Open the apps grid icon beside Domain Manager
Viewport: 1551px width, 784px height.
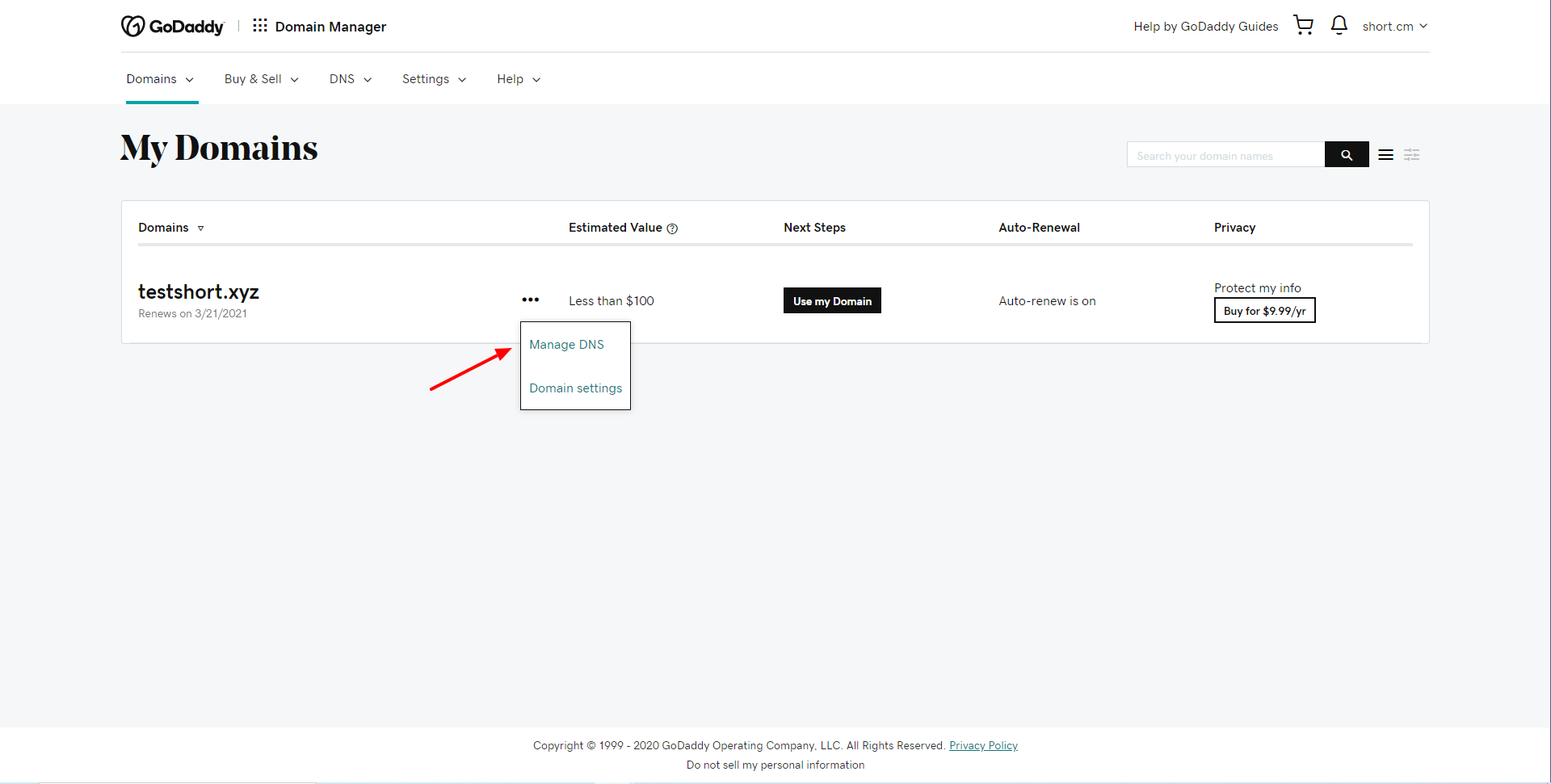(259, 26)
